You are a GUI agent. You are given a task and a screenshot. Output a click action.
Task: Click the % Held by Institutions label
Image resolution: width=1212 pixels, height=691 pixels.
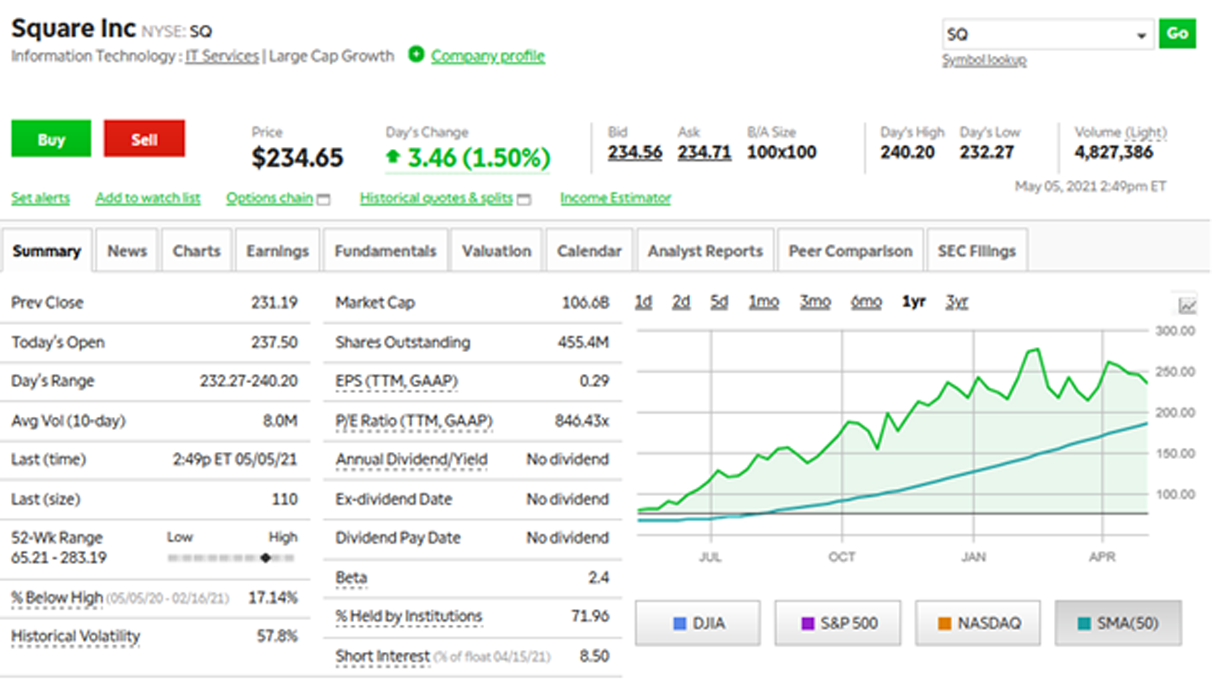click(x=409, y=617)
